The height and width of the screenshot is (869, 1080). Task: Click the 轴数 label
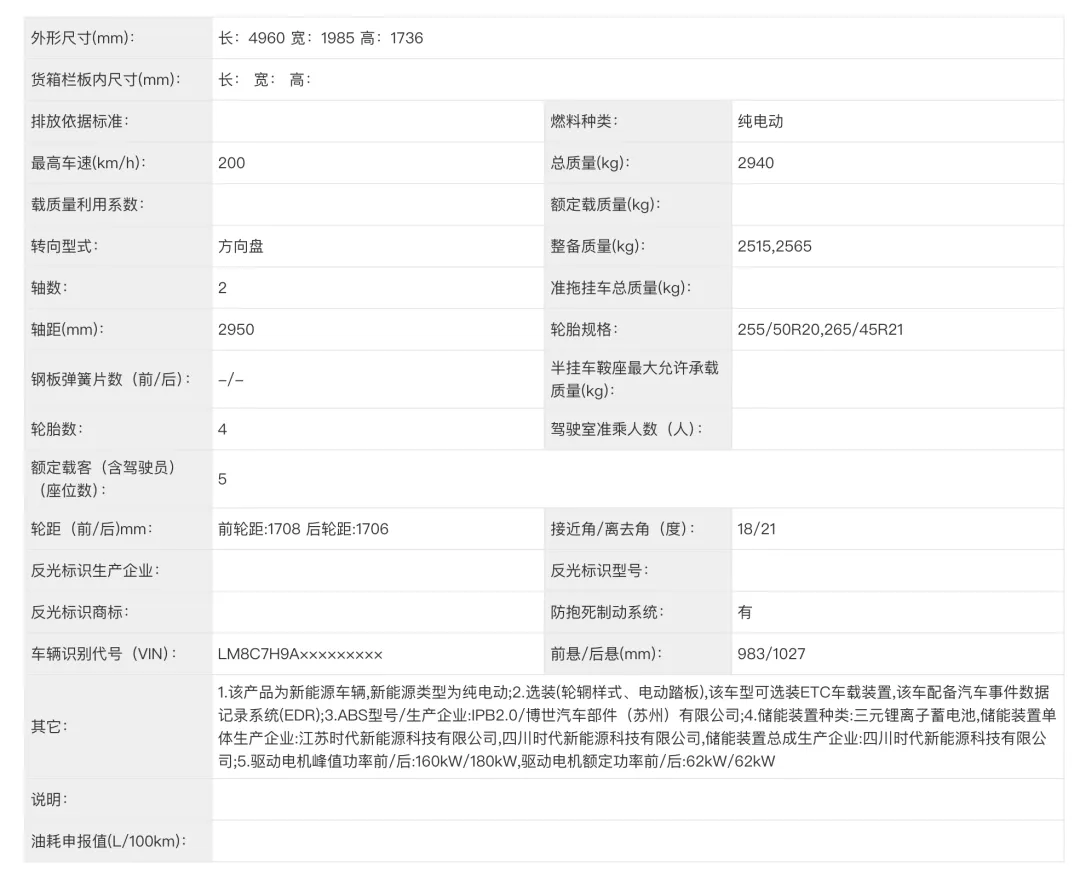(49, 288)
